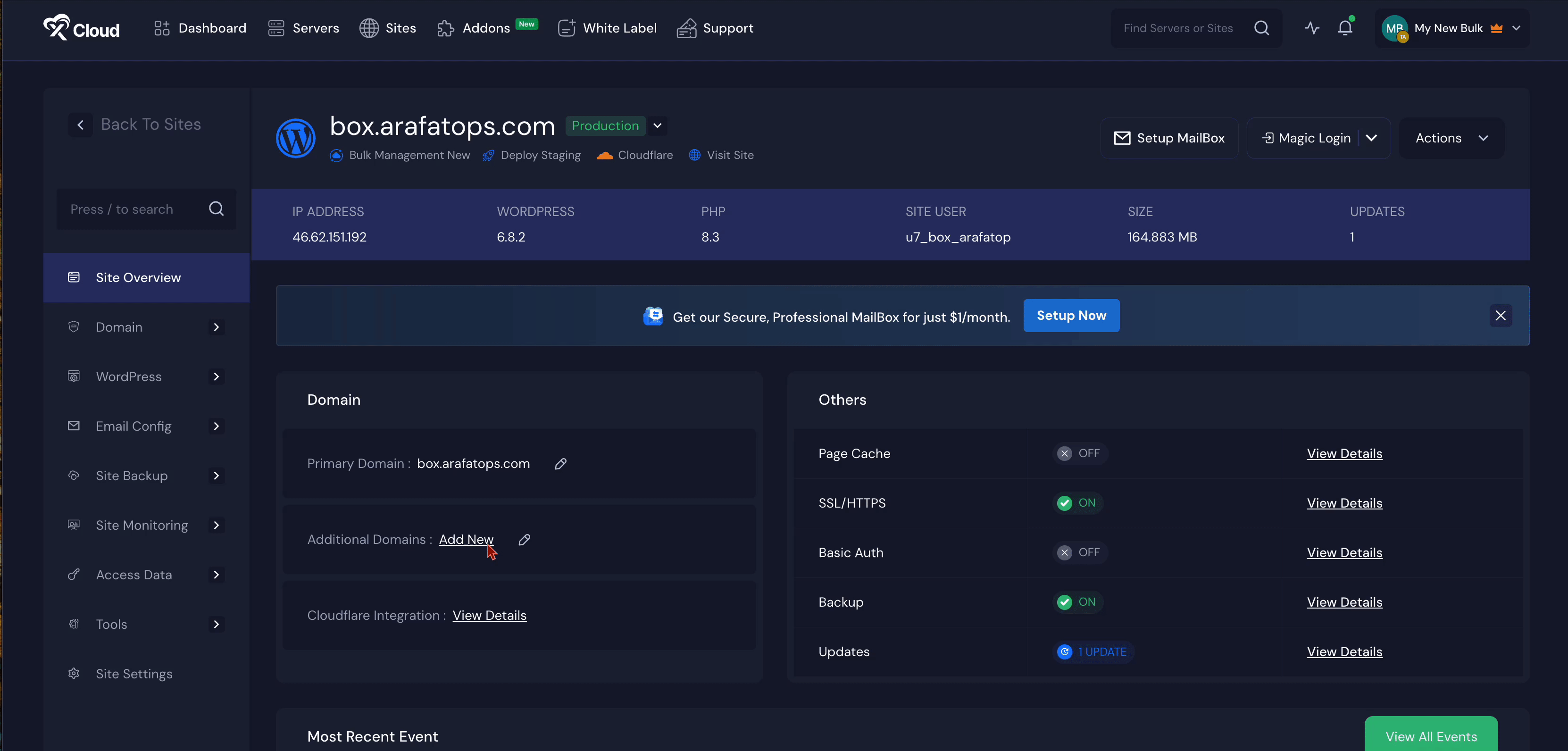This screenshot has height=751, width=1568.
Task: Open the Actions dropdown
Action: [1451, 138]
